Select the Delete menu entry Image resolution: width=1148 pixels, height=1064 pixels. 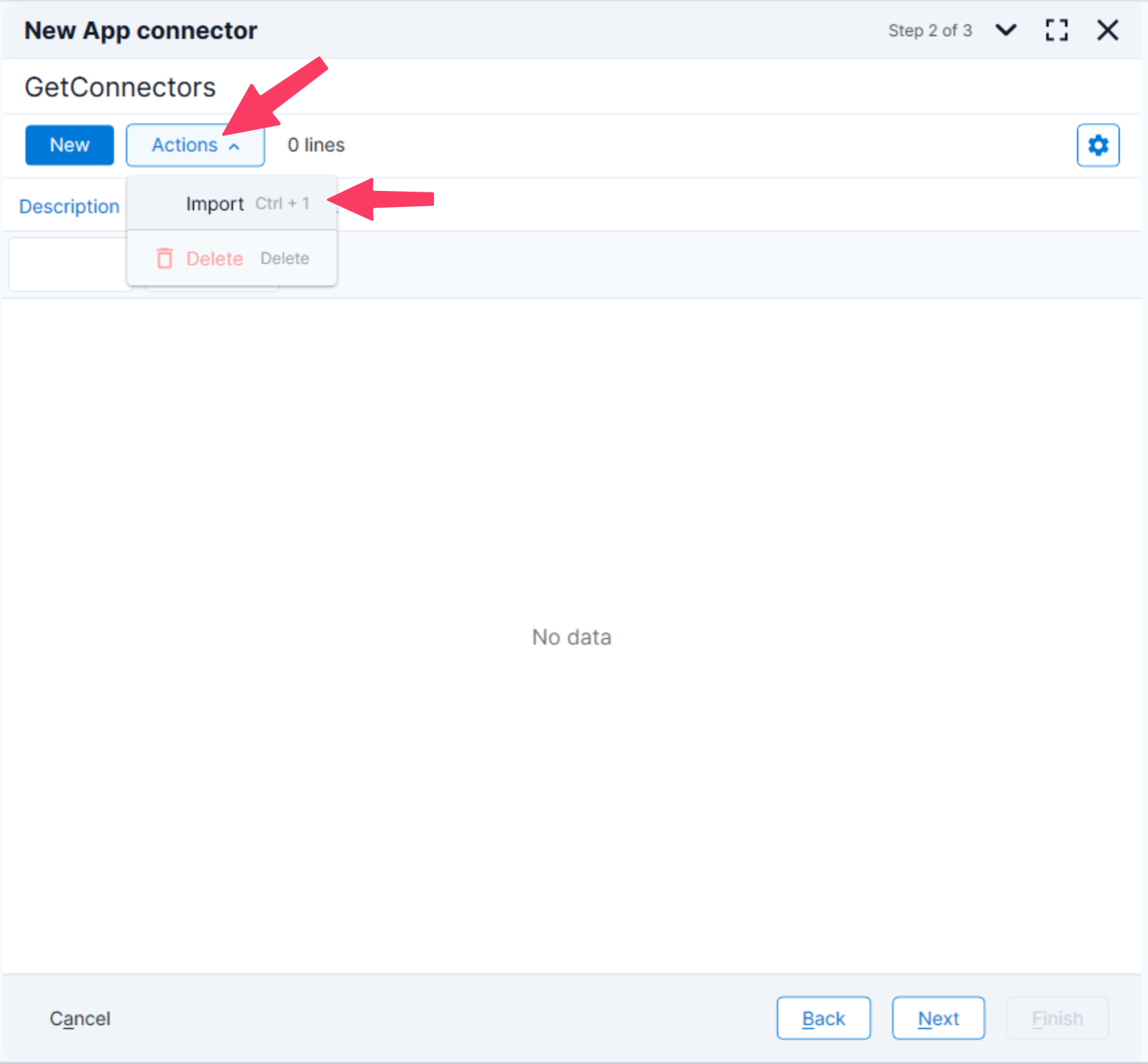pyautogui.click(x=215, y=259)
